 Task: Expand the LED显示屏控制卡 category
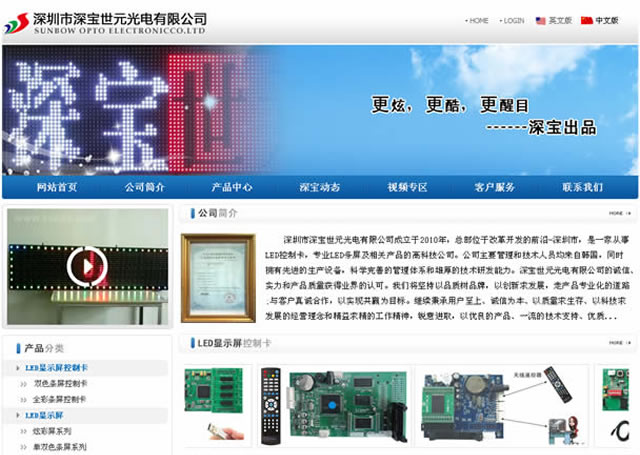click(56, 368)
